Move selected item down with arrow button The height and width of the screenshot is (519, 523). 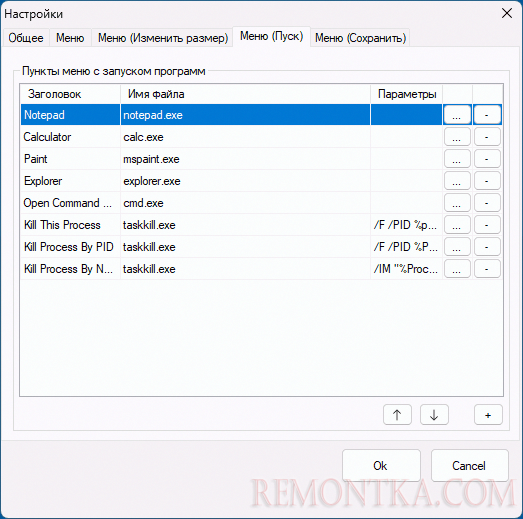(x=434, y=415)
